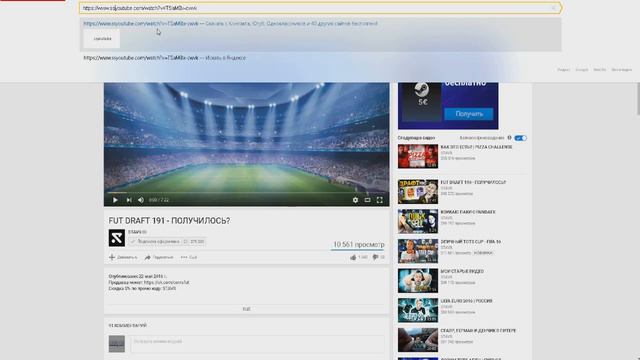The width and height of the screenshot is (640, 360).
Task: Open the savefrom site thumbnail tile
Action: pos(102,39)
